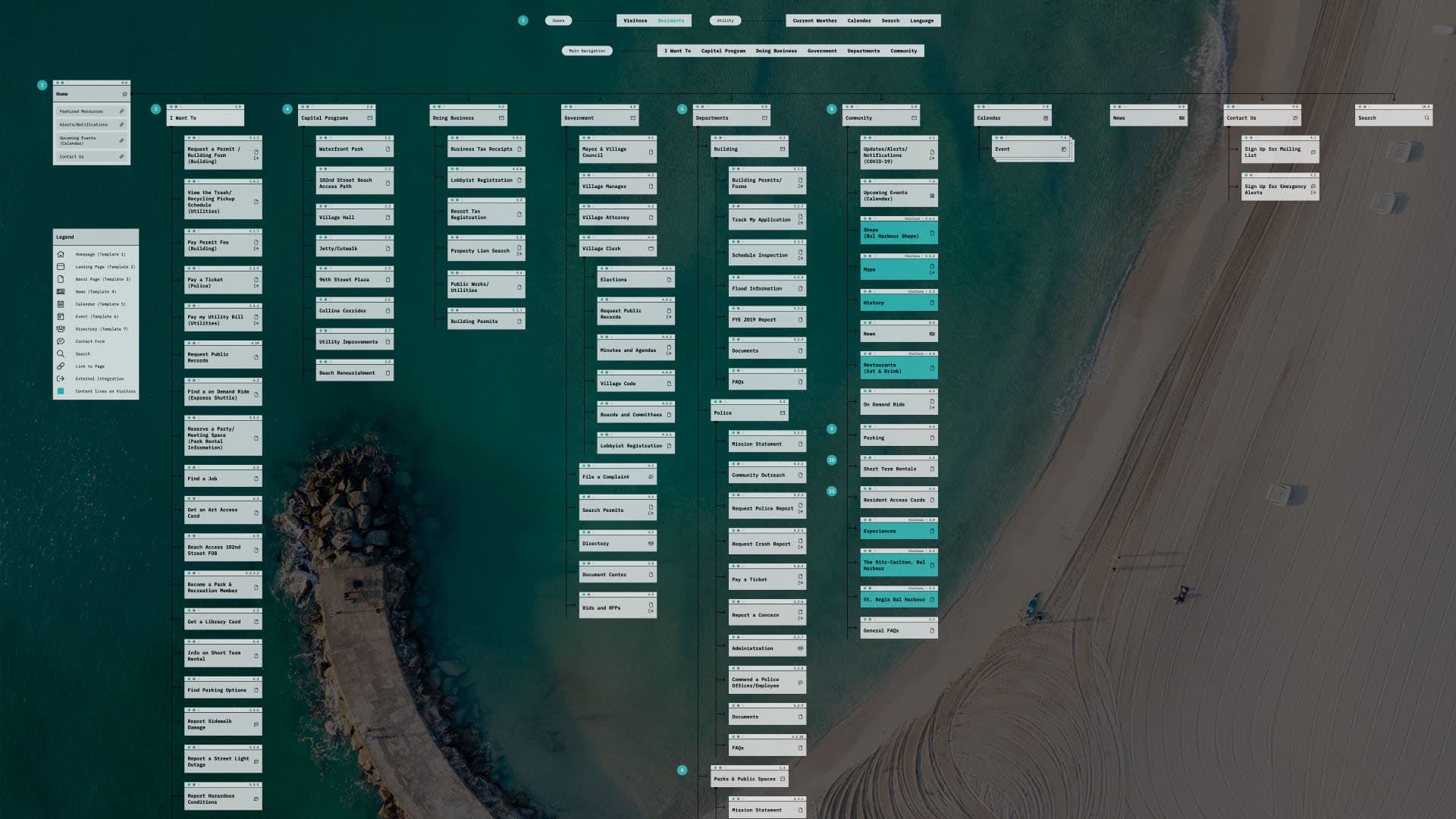
Task: Click Language in the utility bar
Action: pos(921,21)
